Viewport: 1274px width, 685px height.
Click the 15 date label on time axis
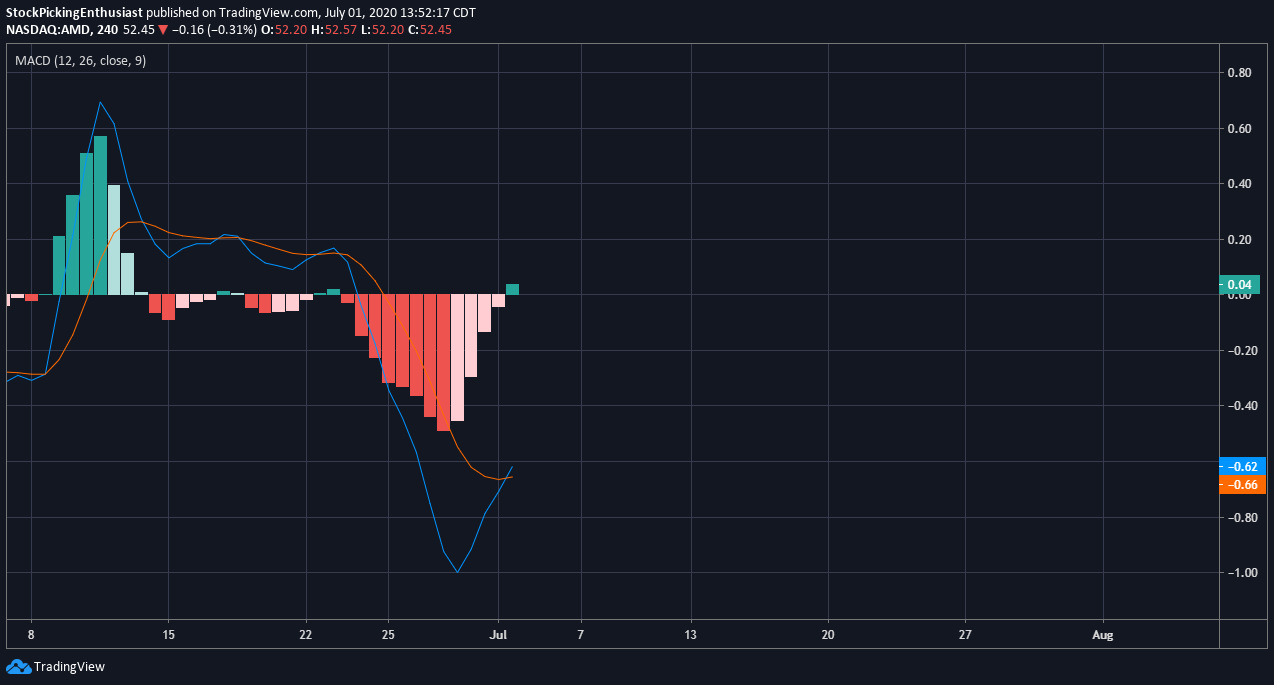168,635
